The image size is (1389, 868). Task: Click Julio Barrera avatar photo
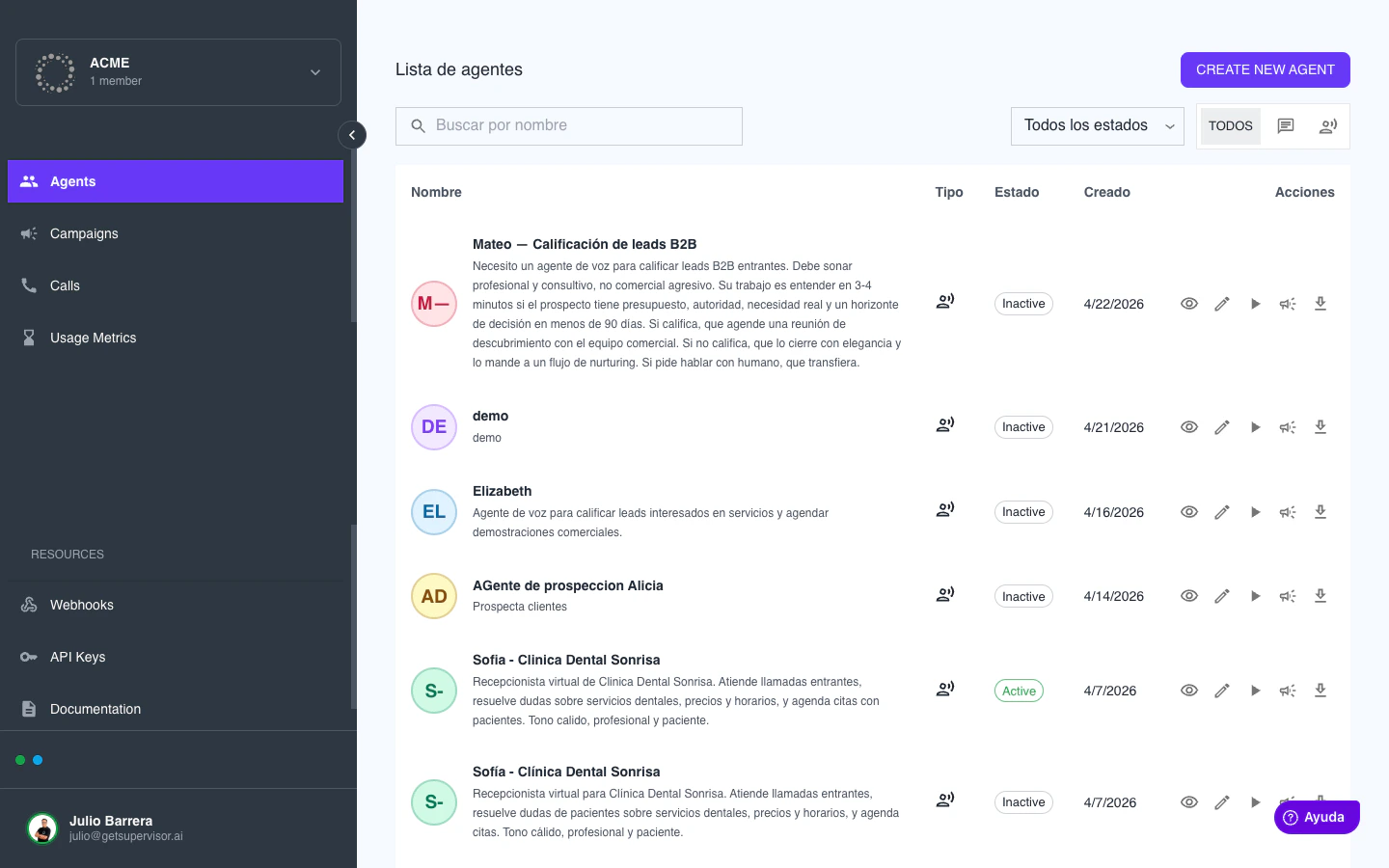(x=42, y=828)
